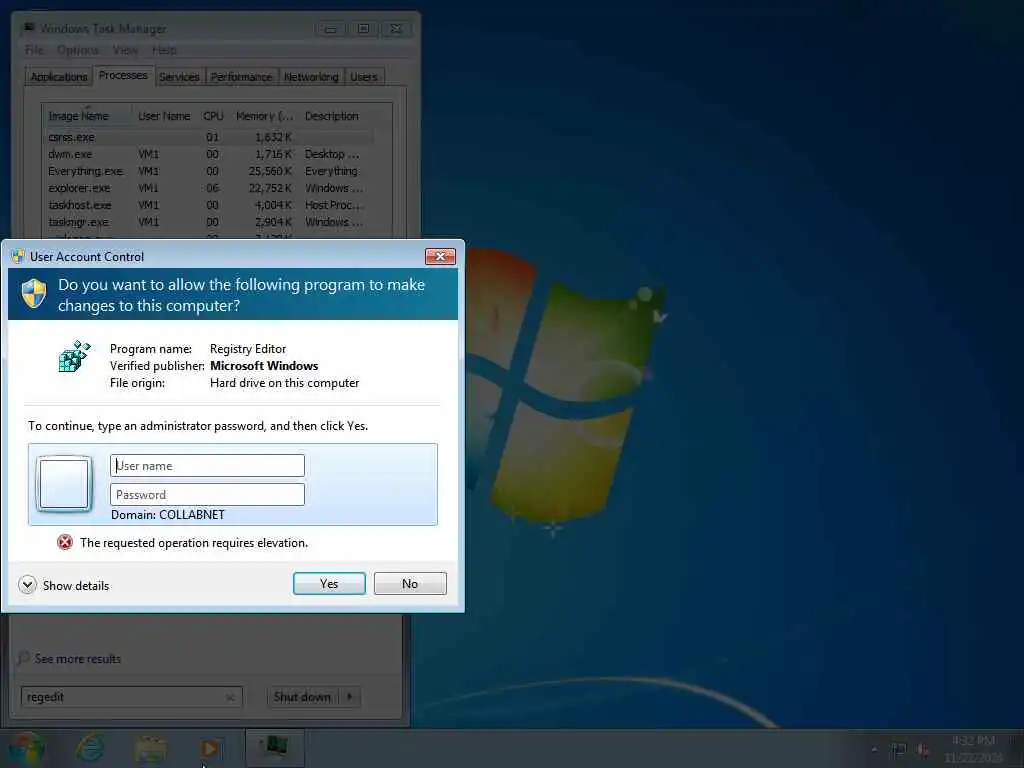This screenshot has width=1024, height=768.
Task: Close the User Account Control dialog
Action: point(440,257)
